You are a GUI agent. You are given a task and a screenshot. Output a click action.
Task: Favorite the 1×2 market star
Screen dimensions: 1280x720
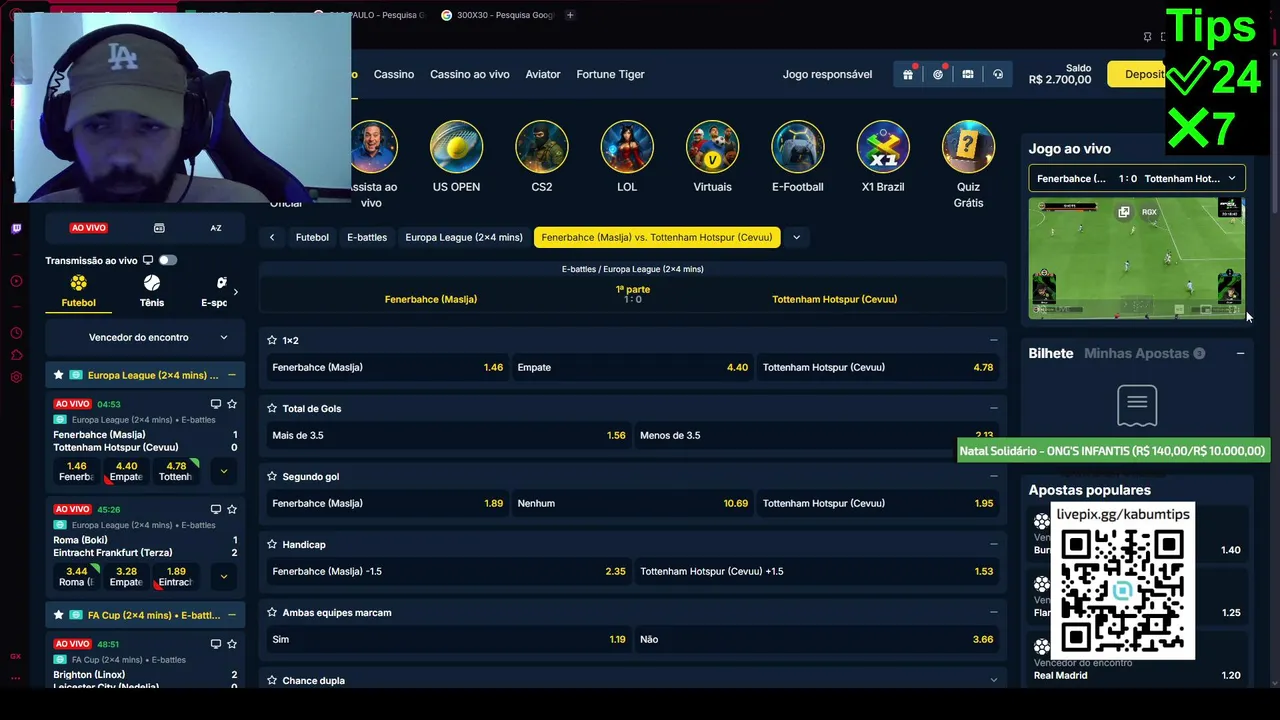pyautogui.click(x=272, y=340)
